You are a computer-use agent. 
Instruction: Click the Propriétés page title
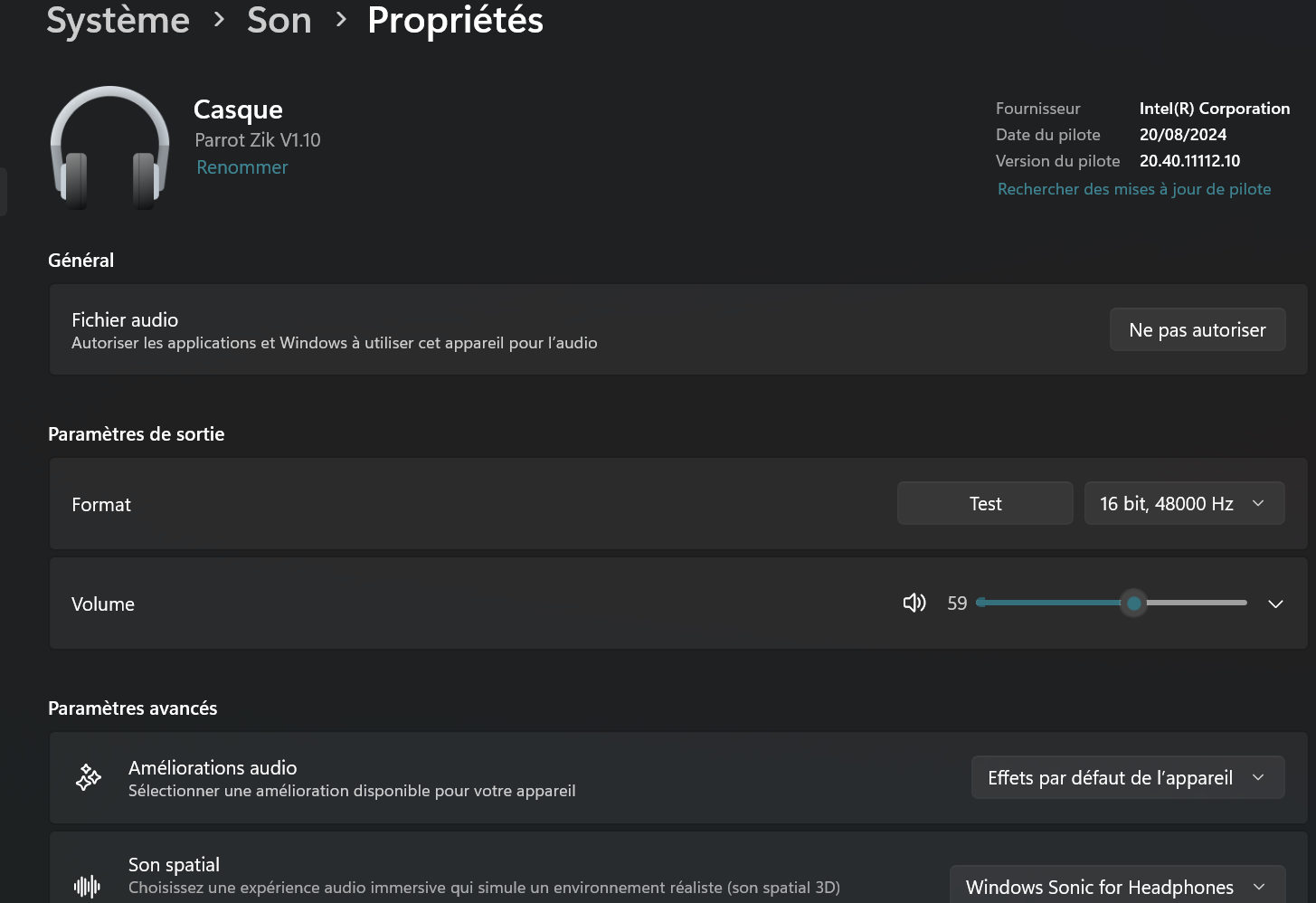455,20
